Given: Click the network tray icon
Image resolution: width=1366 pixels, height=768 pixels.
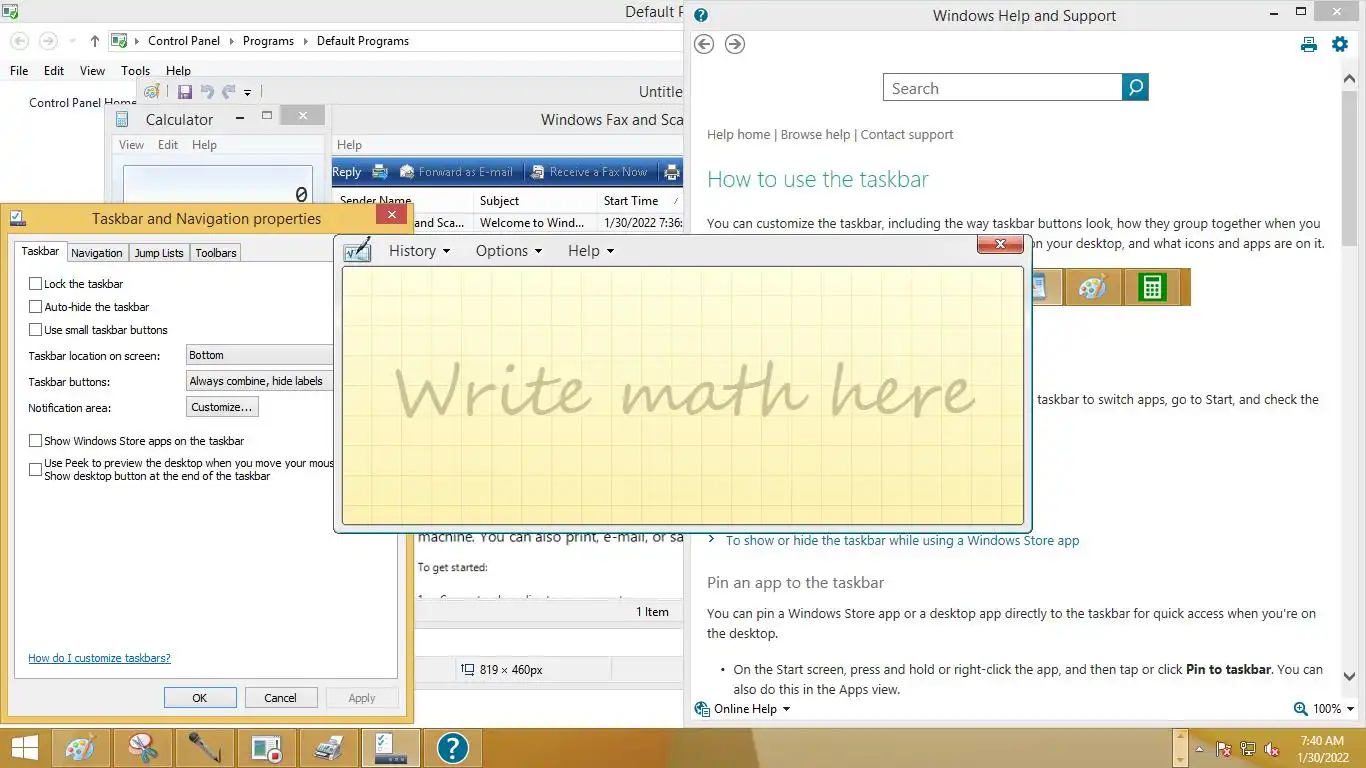Looking at the screenshot, I should click(1248, 749).
